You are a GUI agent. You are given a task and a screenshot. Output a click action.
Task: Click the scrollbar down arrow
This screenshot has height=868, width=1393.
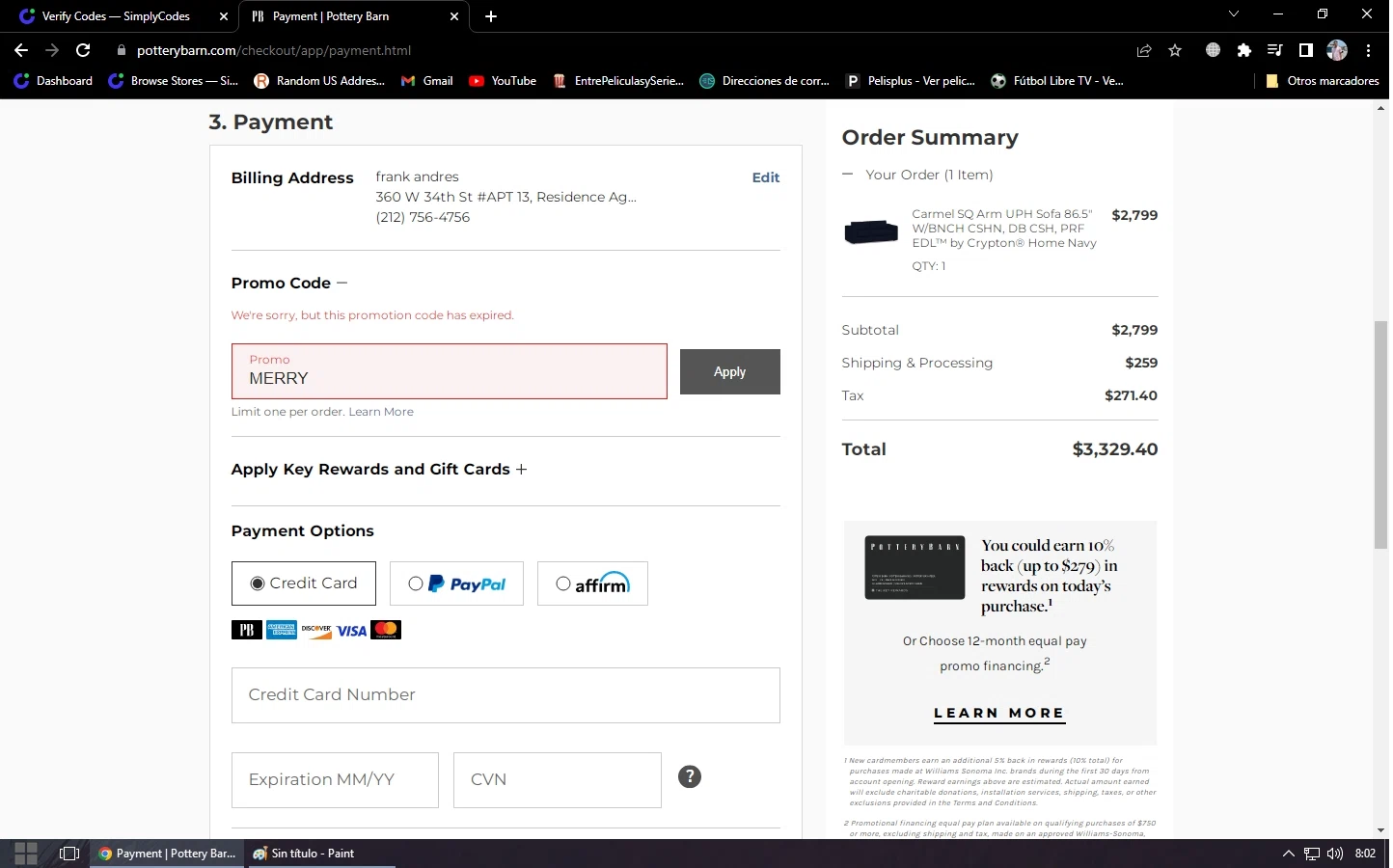pyautogui.click(x=1381, y=829)
